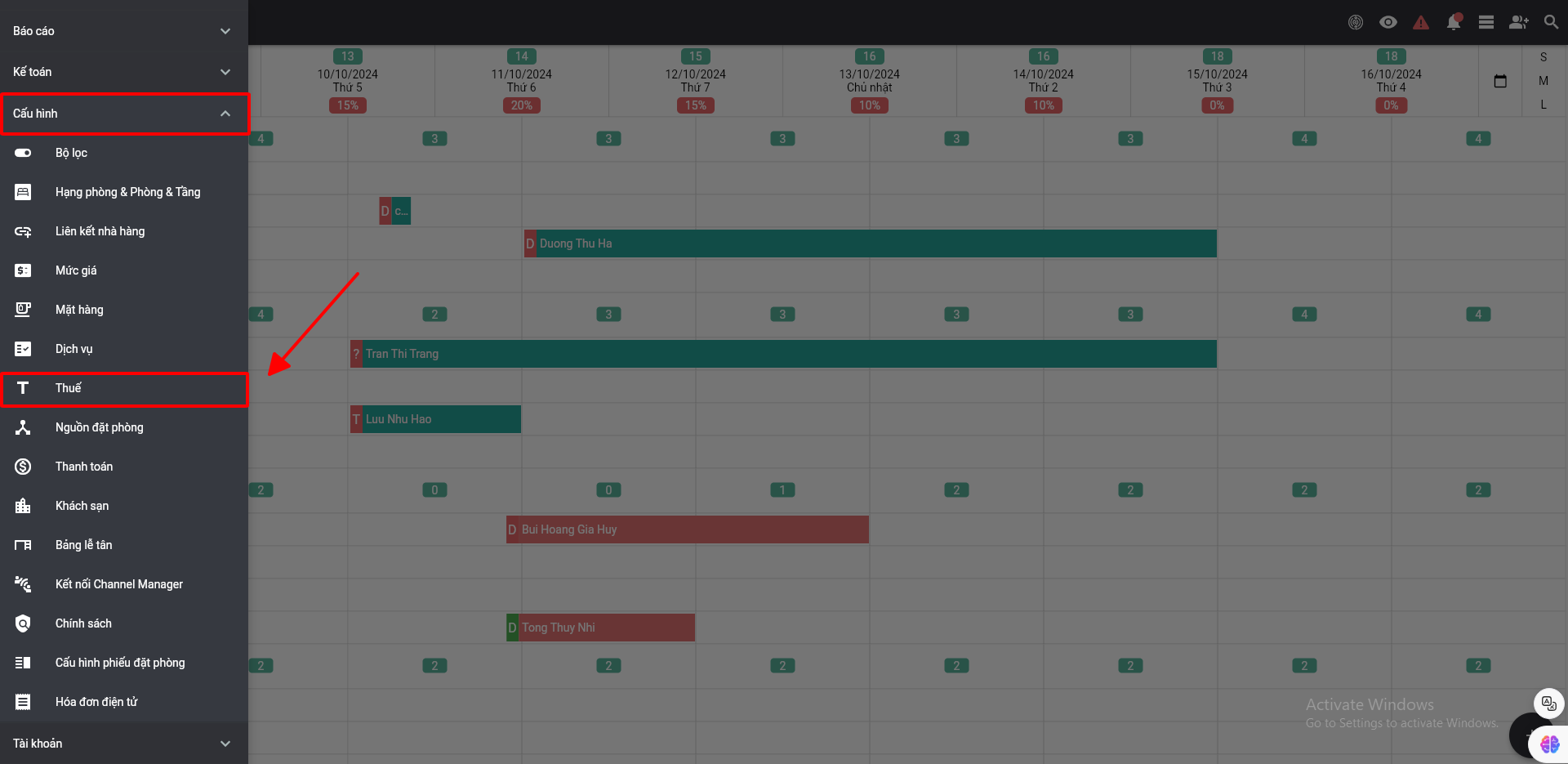Click the Bảng lễ tân desk icon
1568x764 pixels.
click(23, 545)
